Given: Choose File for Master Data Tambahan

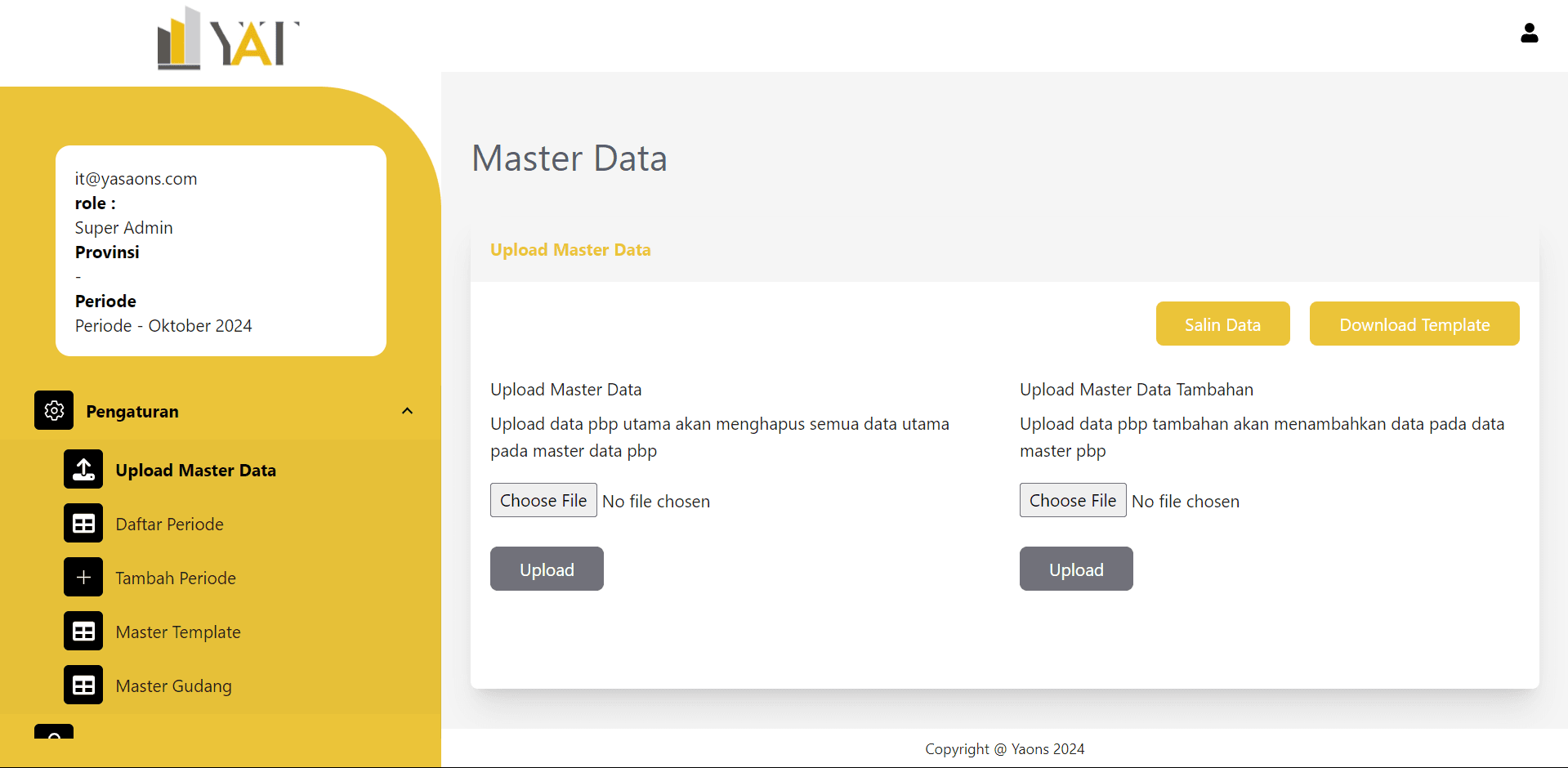Looking at the screenshot, I should (1072, 500).
